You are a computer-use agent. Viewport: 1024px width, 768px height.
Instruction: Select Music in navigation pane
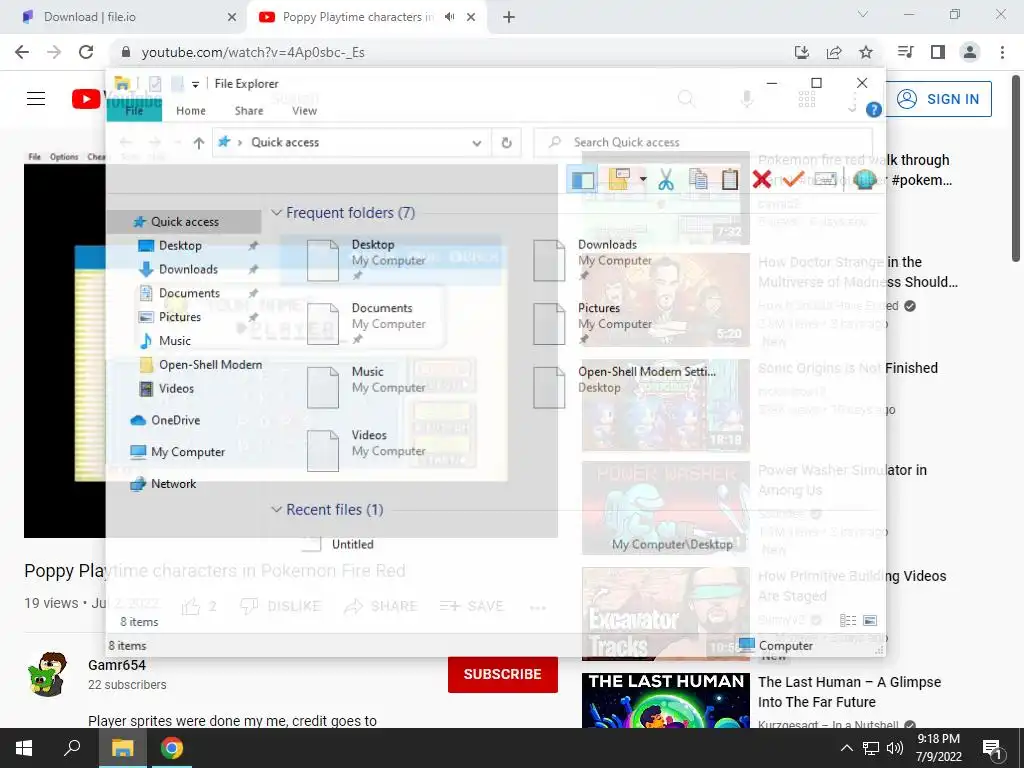[174, 341]
